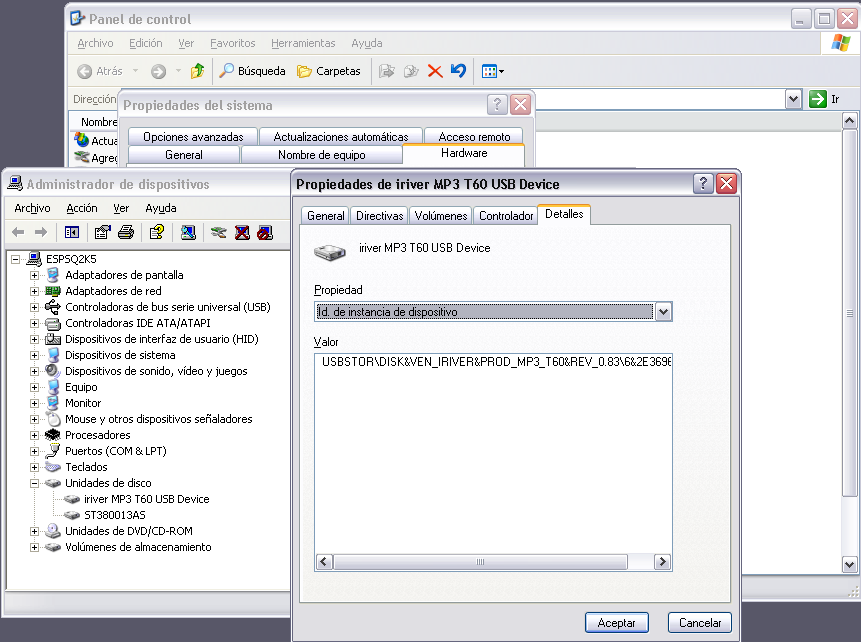Viewport: 861px width, 642px height.
Task: Click the Move To icon in Panel de control toolbar
Action: (387, 71)
